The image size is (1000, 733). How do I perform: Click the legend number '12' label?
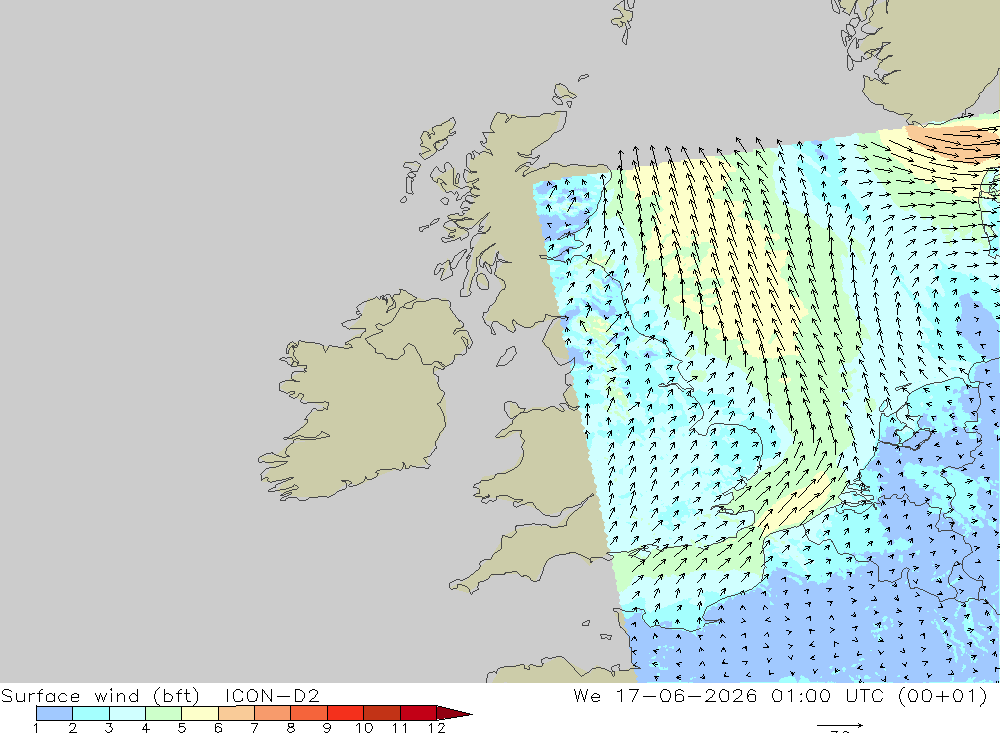pos(437,728)
